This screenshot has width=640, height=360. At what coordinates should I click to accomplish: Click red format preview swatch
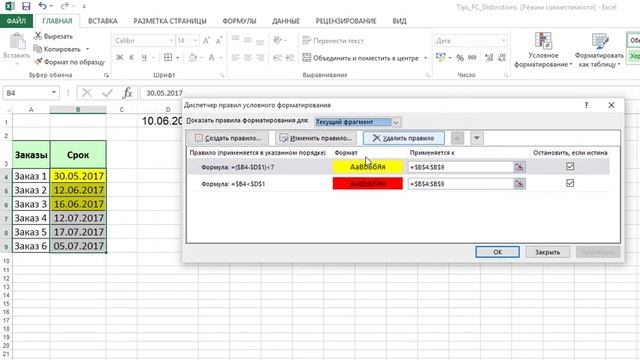(367, 184)
